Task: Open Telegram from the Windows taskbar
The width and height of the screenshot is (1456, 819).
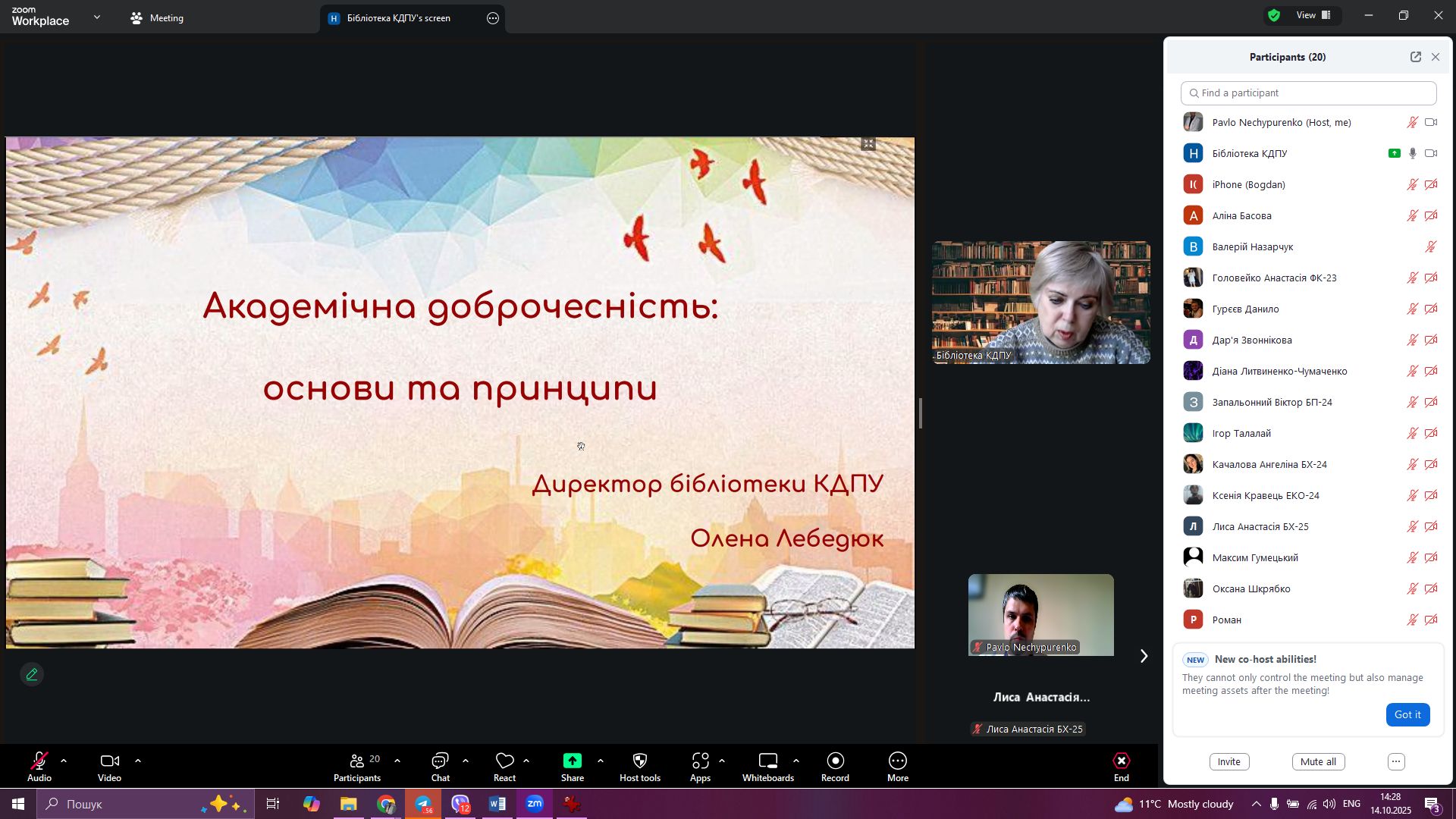Action: coord(423,804)
